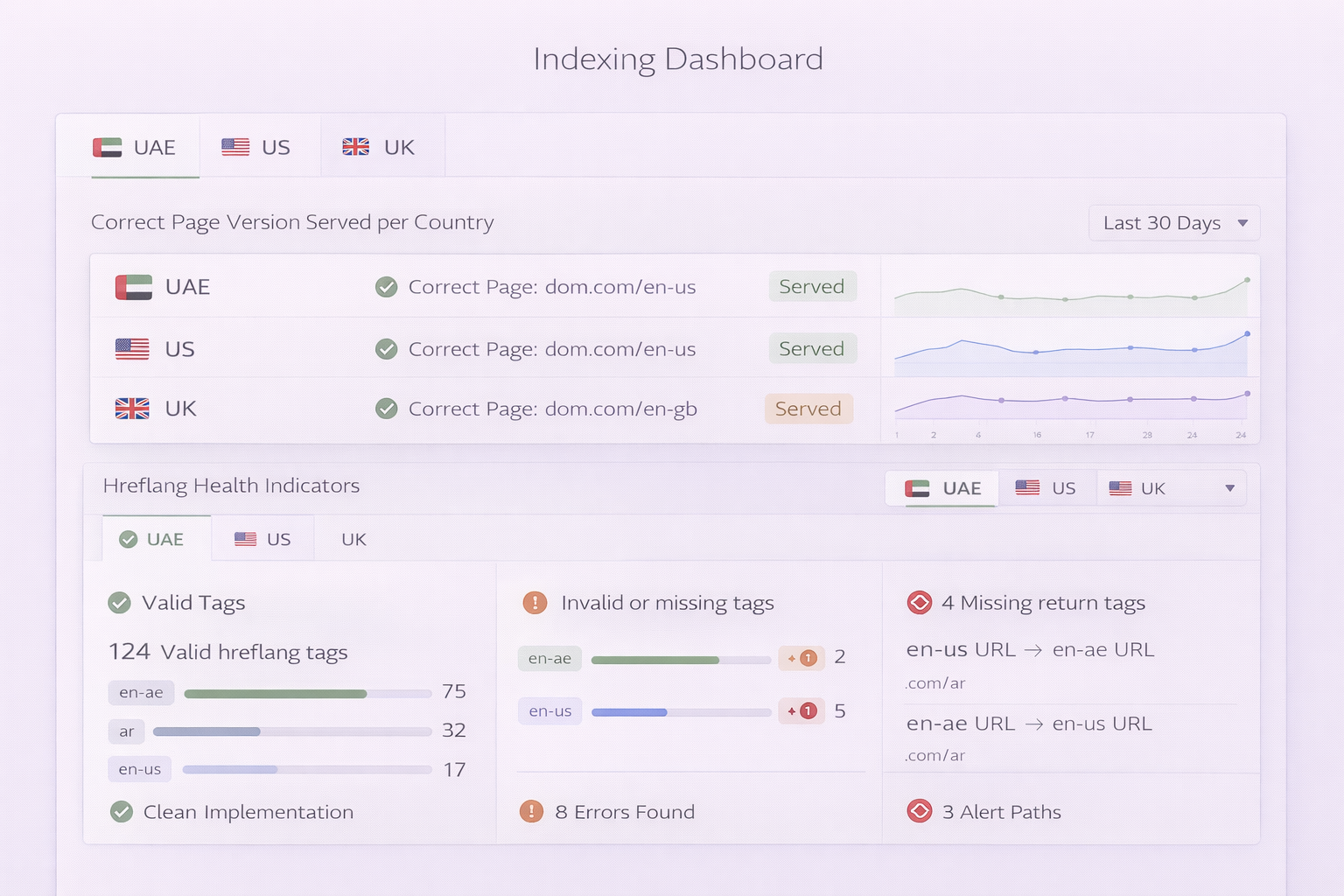Expand the chevron beside the UK indicator toggle

coord(1229,488)
